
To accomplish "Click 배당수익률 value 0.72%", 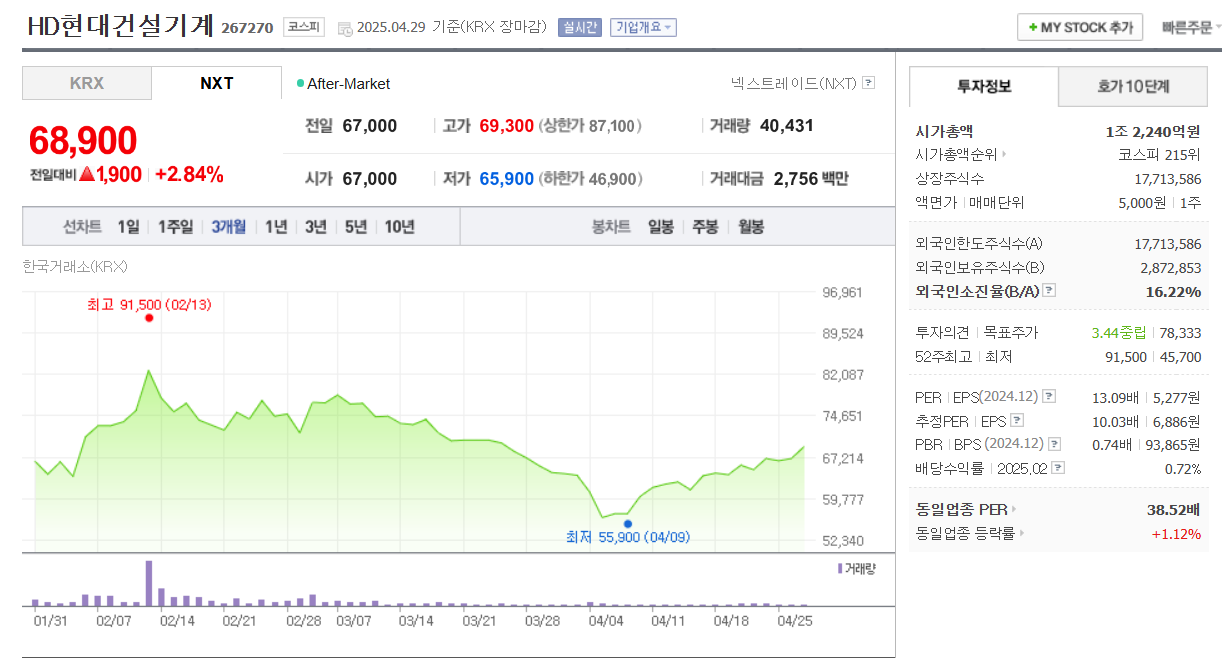I will pos(1184,469).
